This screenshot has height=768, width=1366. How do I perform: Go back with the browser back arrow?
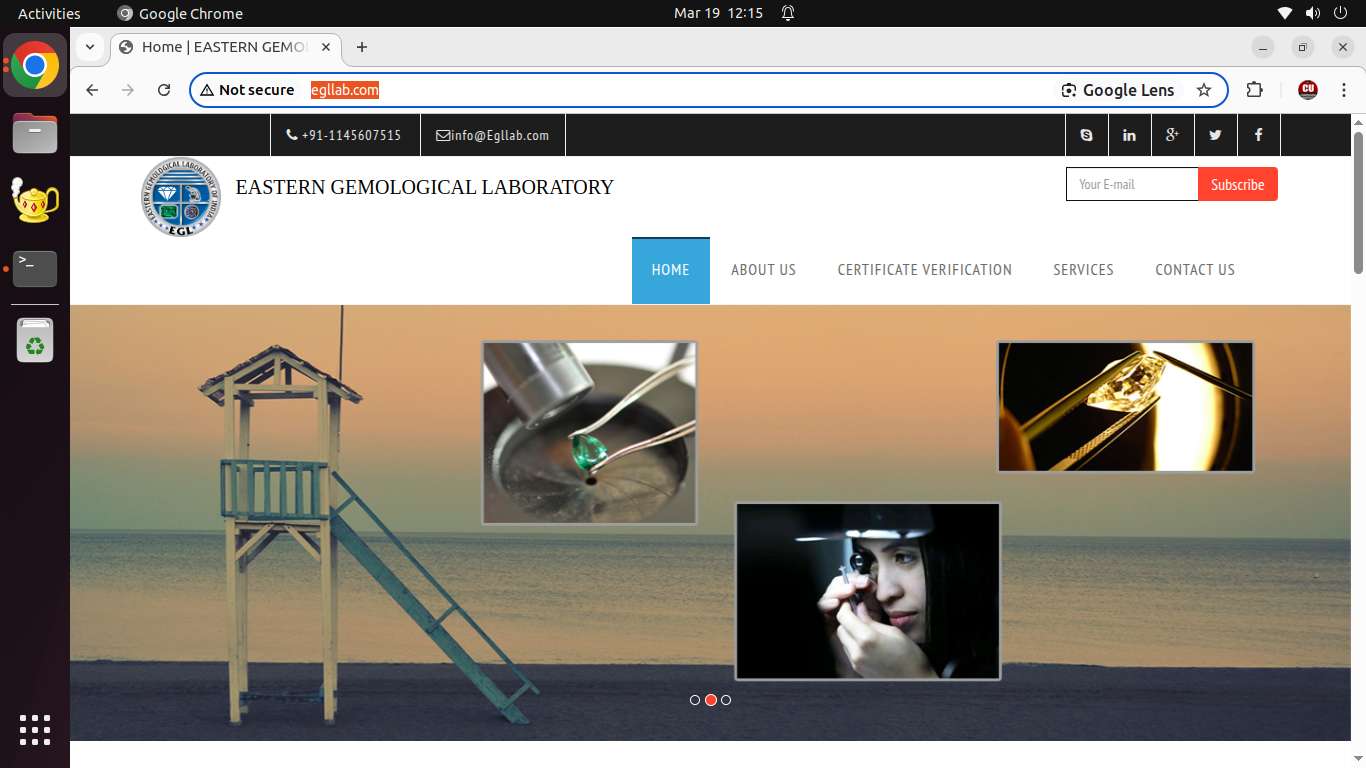tap(92, 90)
